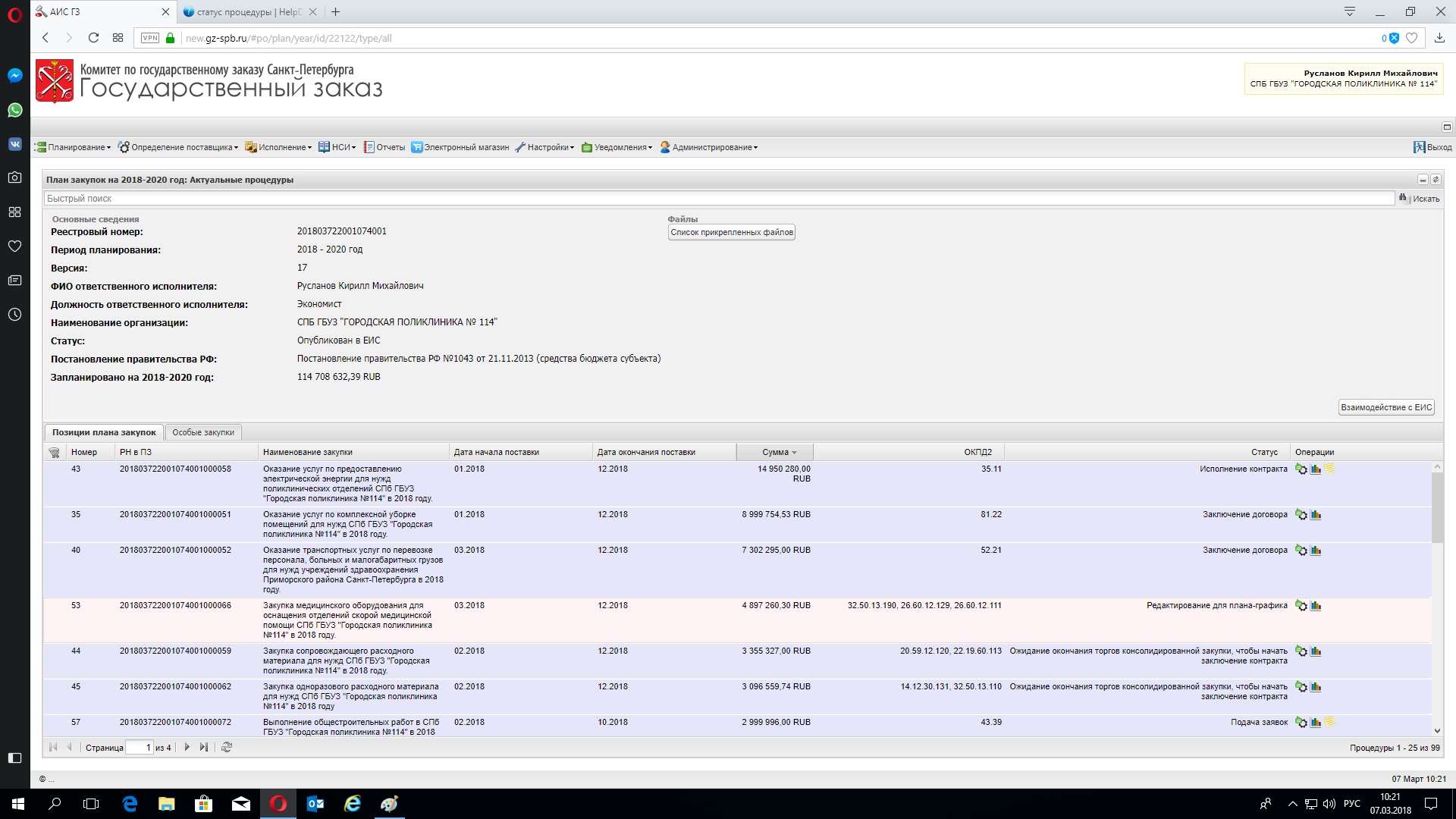Switch to Особые закупки tab
This screenshot has height=819, width=1456.
coord(202,432)
